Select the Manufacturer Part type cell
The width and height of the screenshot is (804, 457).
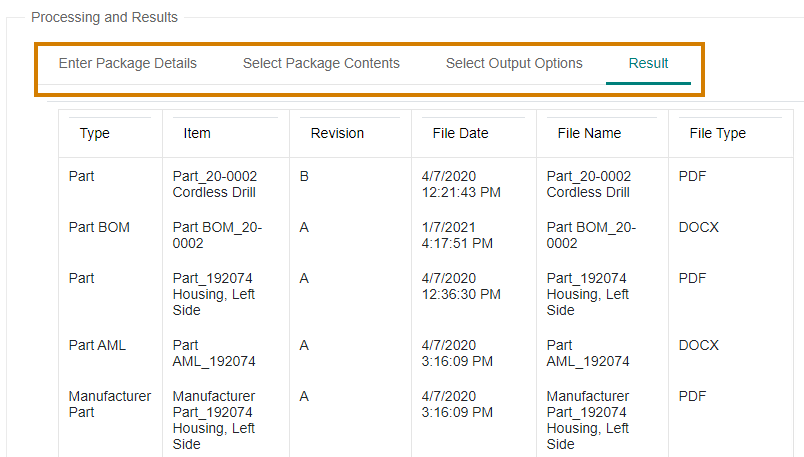[x=110, y=404]
